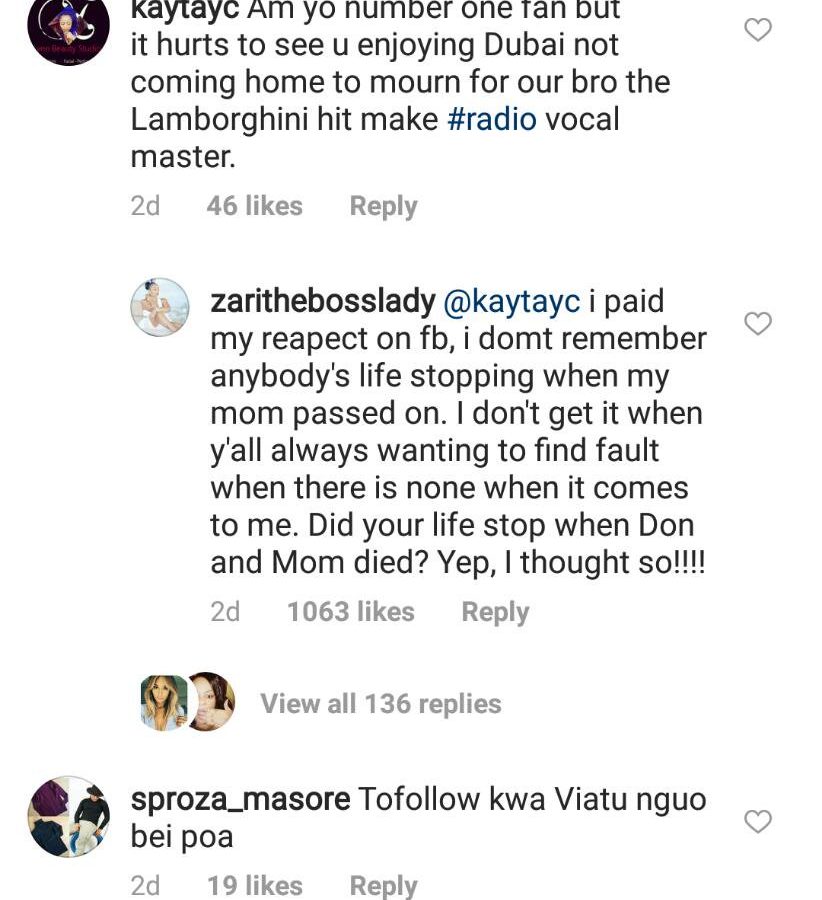The width and height of the screenshot is (822, 900).
Task: Expand View all 136 replies
Action: 380,704
